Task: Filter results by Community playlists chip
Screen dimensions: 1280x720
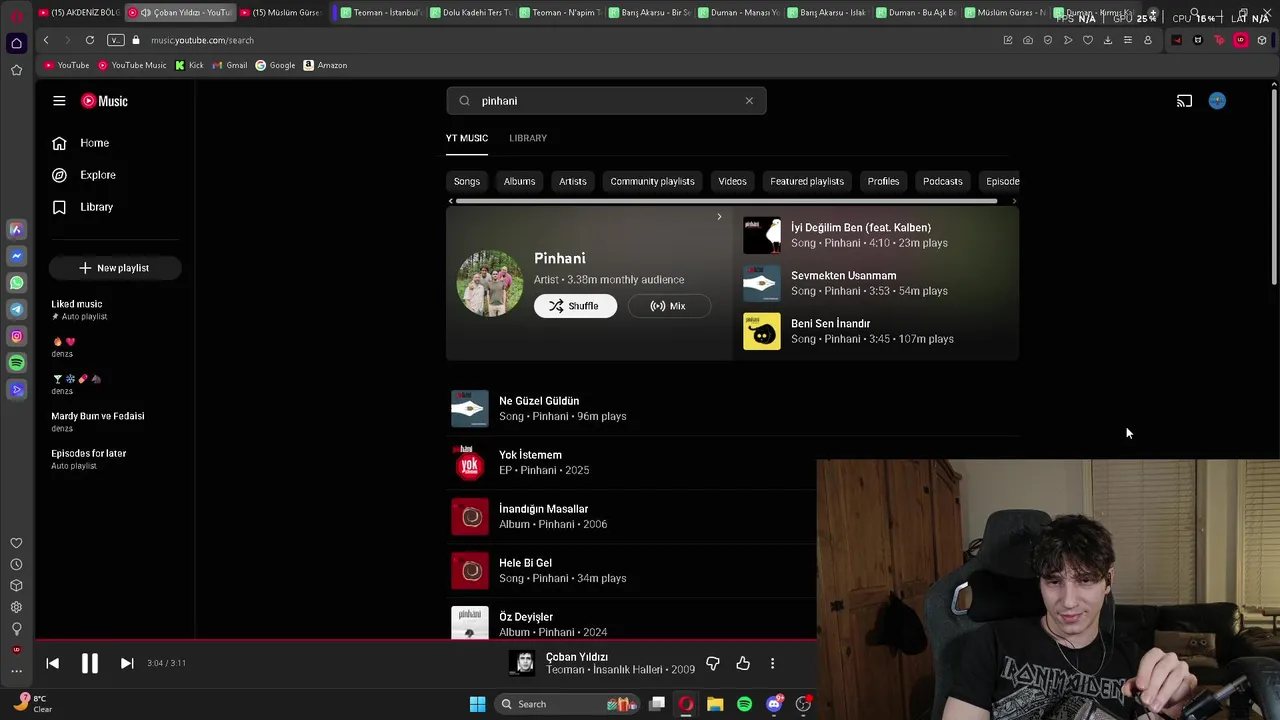Action: tap(652, 181)
